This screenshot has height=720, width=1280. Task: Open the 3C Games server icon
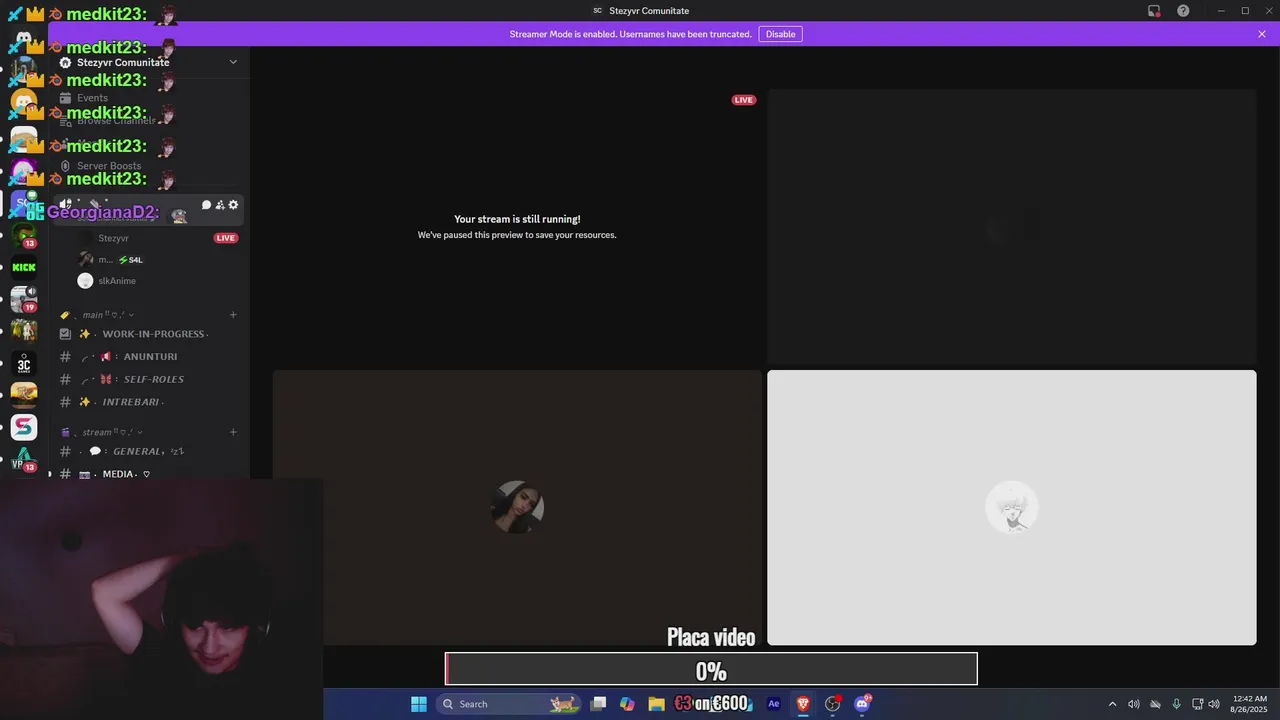pos(24,364)
